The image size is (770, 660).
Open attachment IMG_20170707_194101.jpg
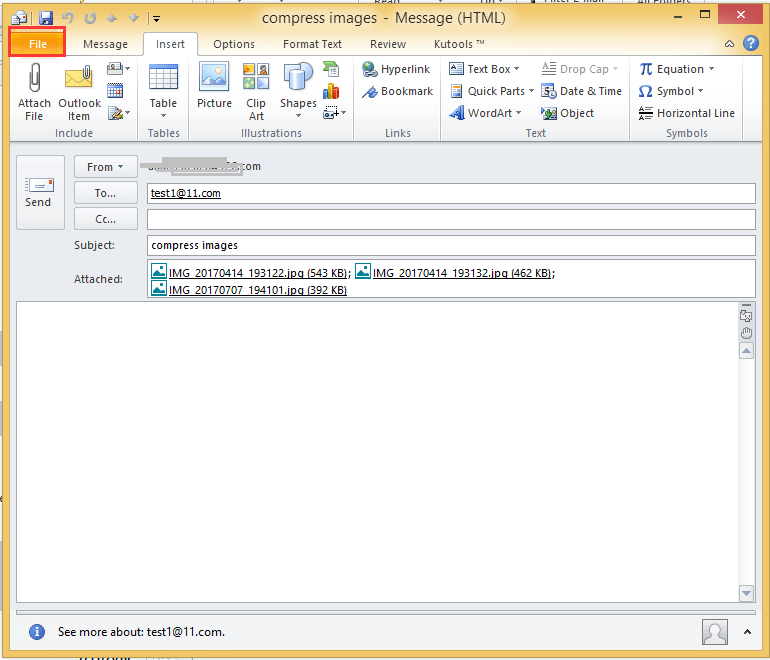click(256, 290)
